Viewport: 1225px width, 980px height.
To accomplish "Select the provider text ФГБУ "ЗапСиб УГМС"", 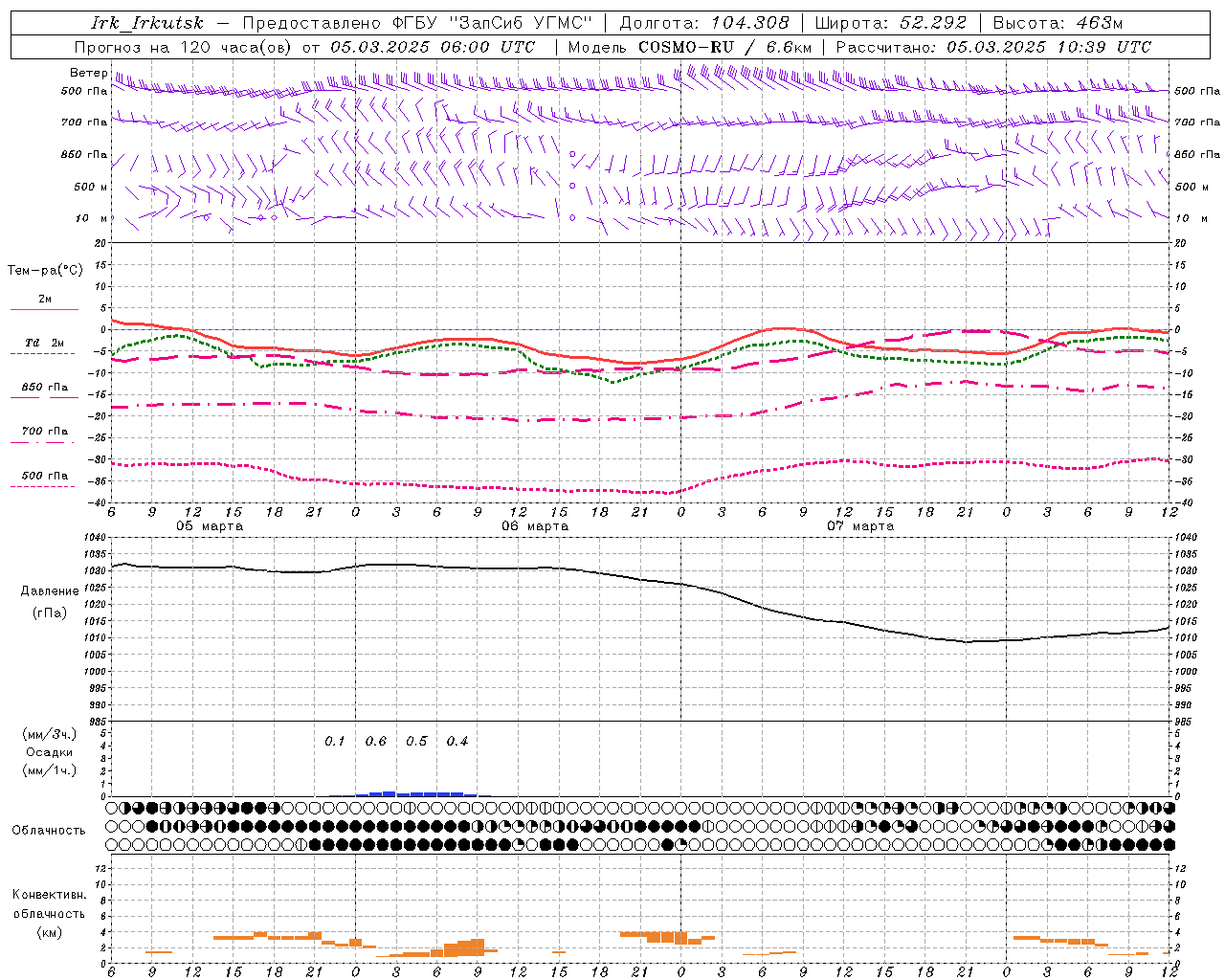I will pyautogui.click(x=493, y=23).
